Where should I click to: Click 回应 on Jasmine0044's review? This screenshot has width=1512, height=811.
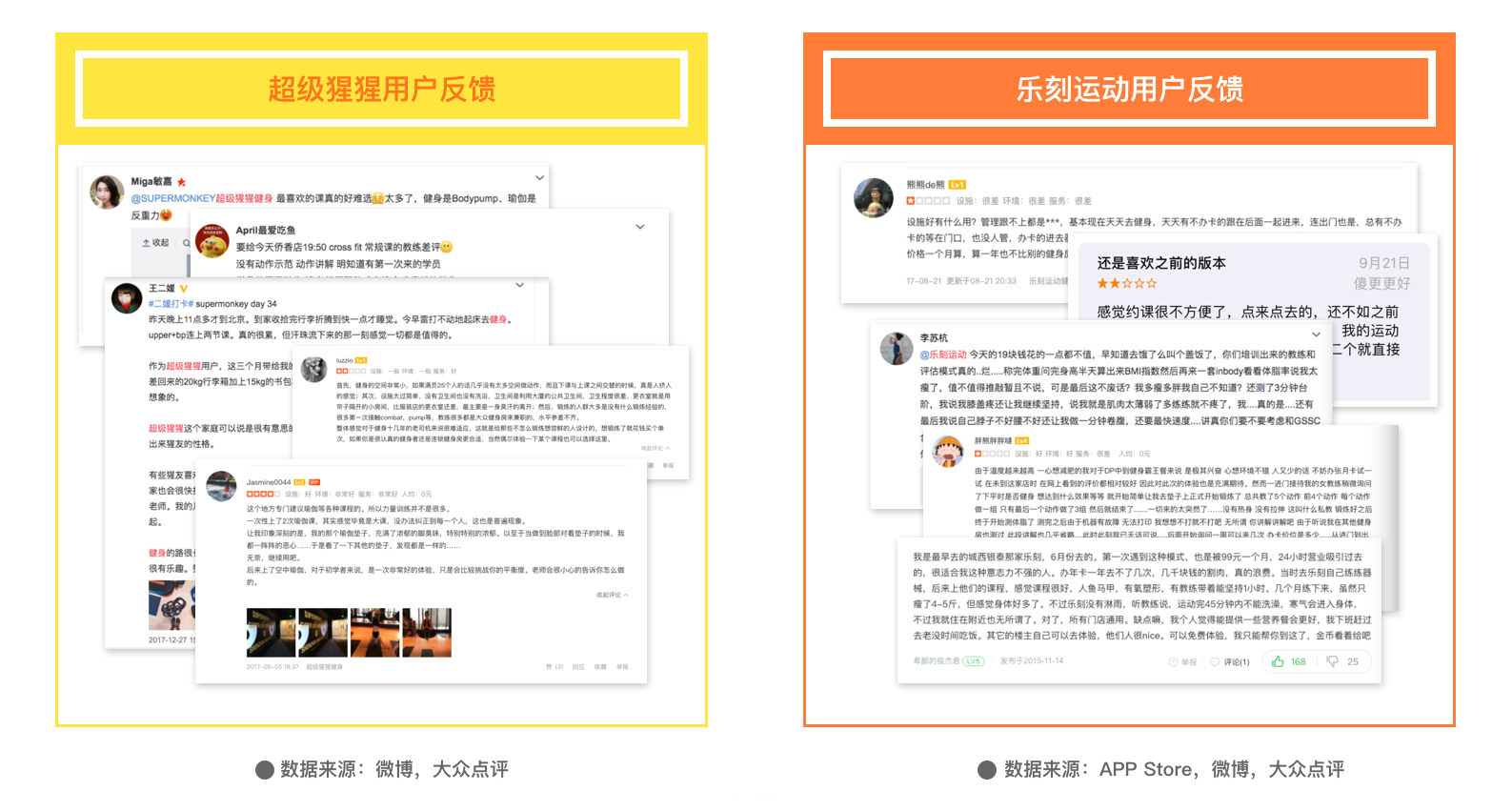click(578, 667)
